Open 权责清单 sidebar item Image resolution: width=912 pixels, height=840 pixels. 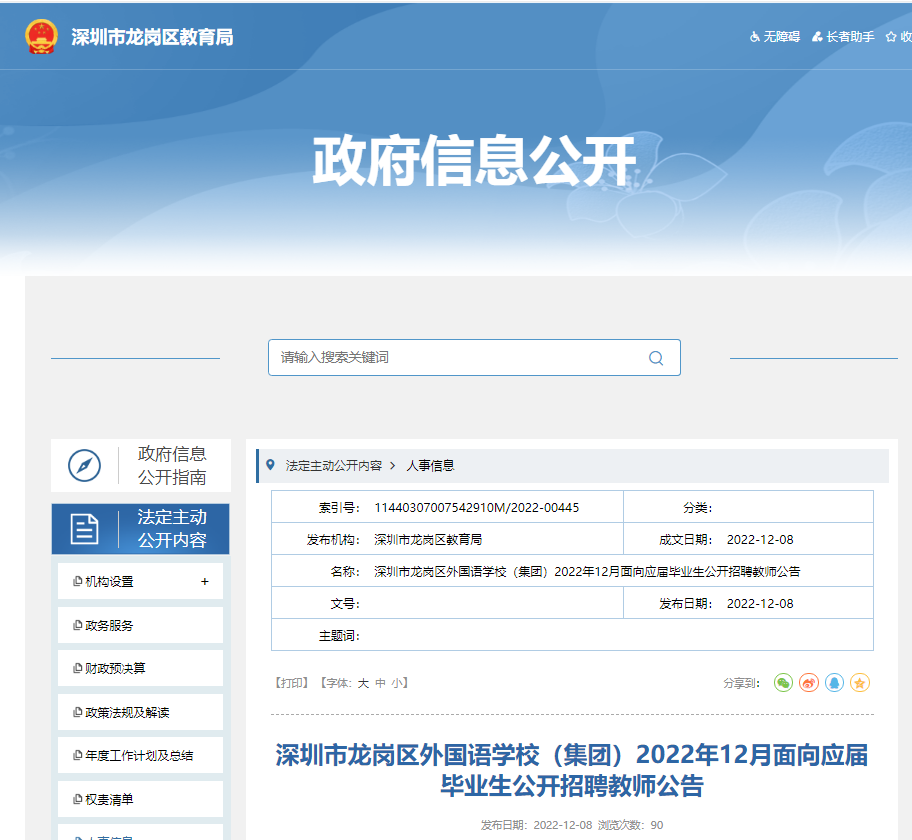pos(141,799)
